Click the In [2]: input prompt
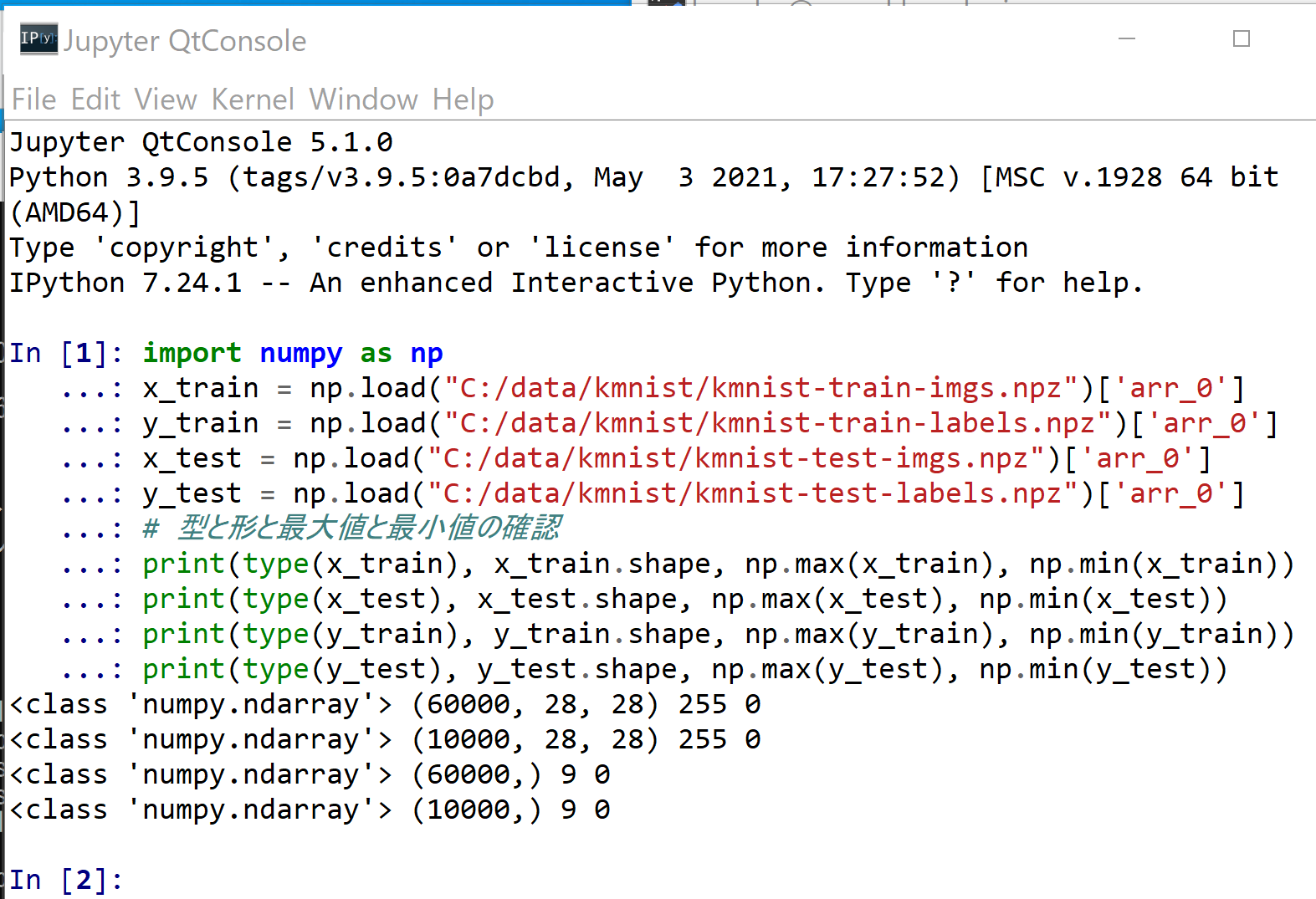This screenshot has height=899, width=1316. click(x=66, y=880)
